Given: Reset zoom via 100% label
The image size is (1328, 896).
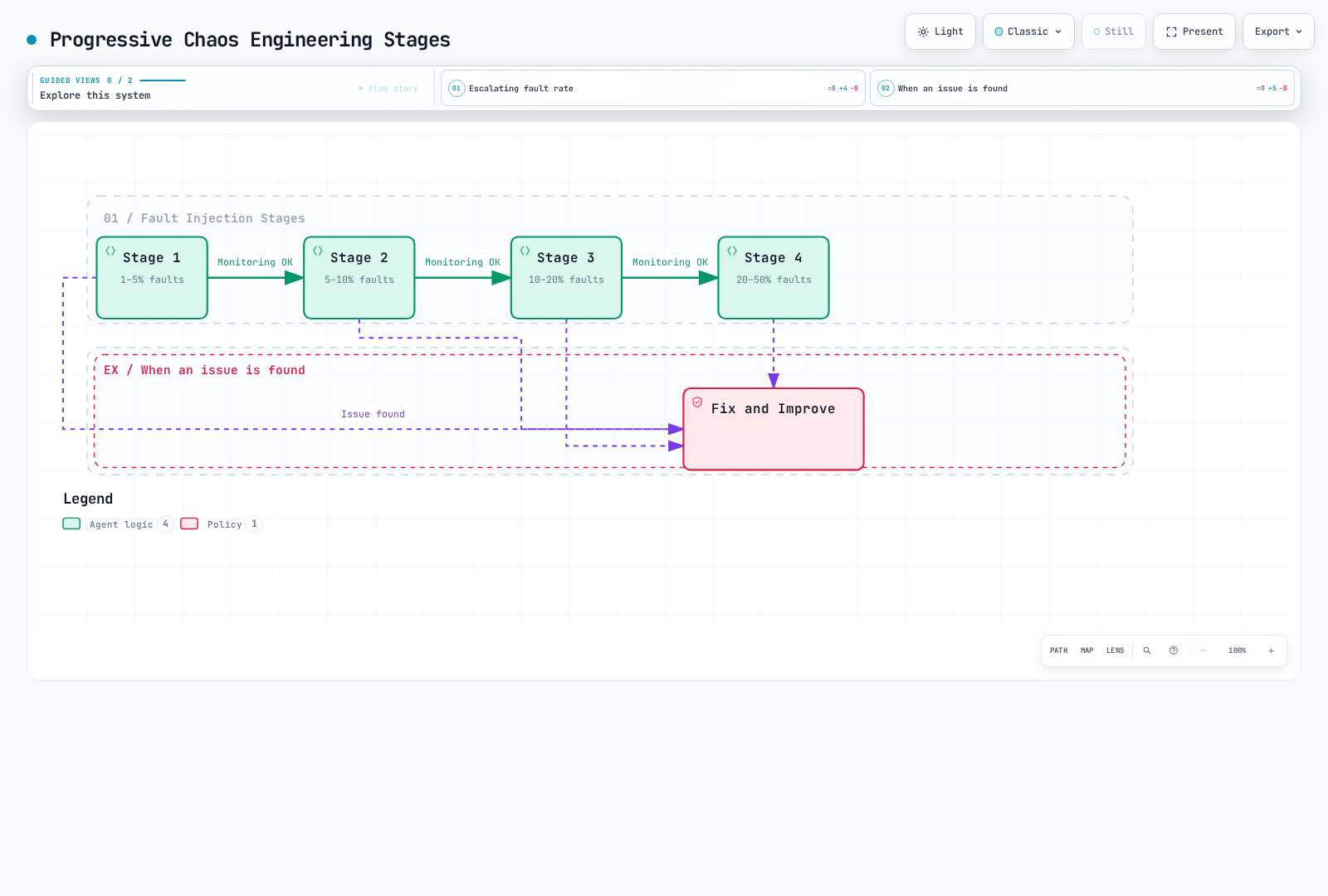Looking at the screenshot, I should pos(1237,650).
